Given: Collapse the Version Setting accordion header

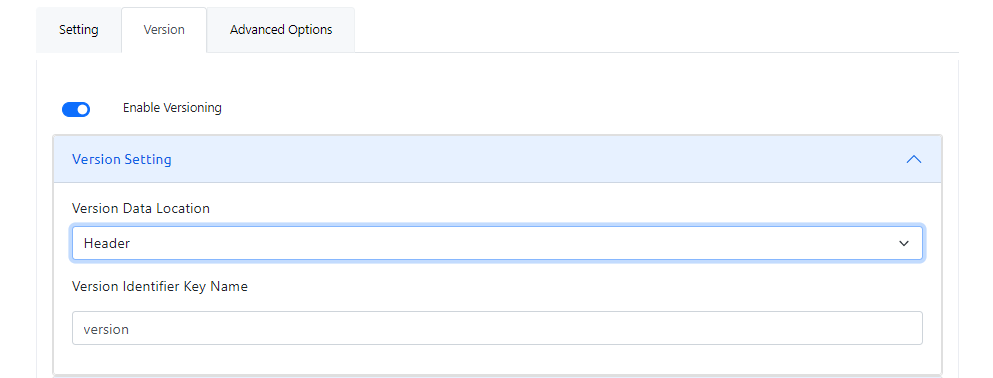Looking at the screenshot, I should pos(497,159).
